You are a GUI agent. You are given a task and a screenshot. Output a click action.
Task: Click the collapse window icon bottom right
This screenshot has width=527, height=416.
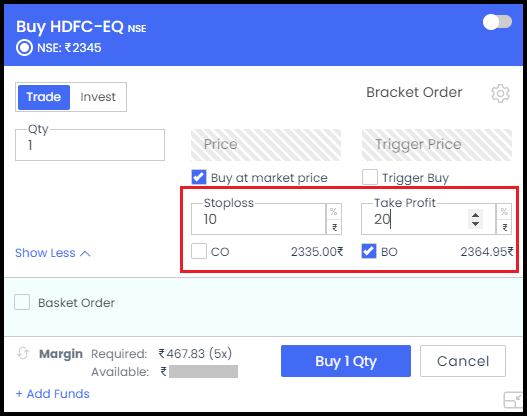click(x=513, y=400)
